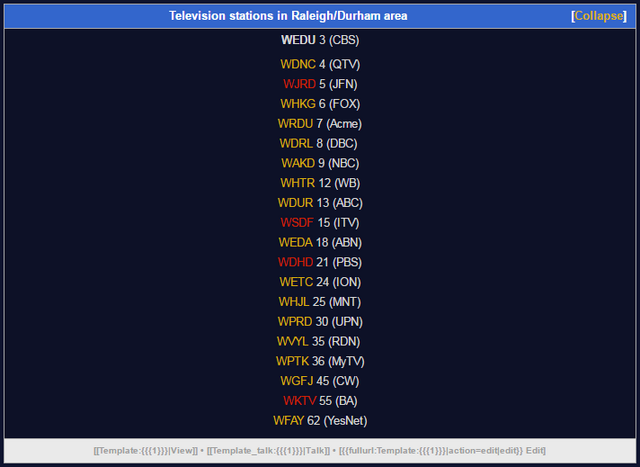Open the WDNC station link
Screen dimensions: 640x467
[298, 64]
